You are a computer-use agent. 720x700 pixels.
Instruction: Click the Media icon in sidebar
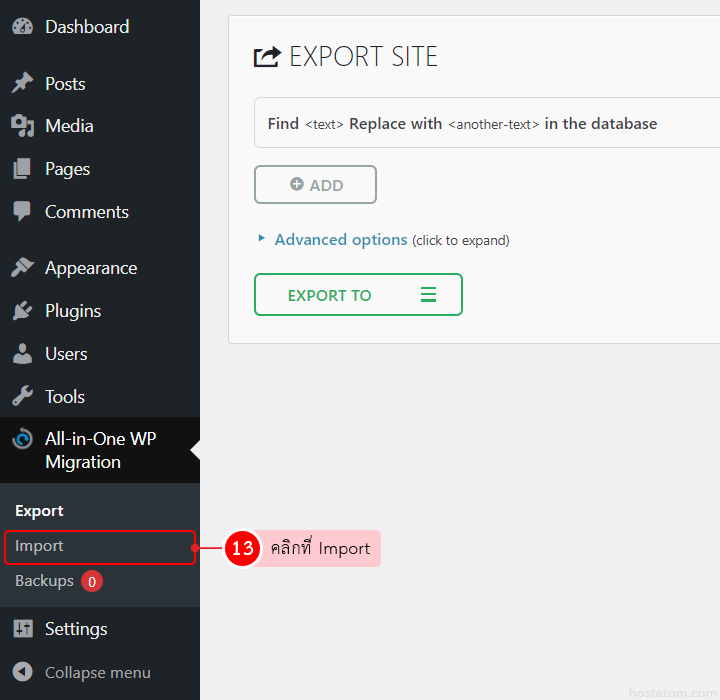pyautogui.click(x=22, y=126)
